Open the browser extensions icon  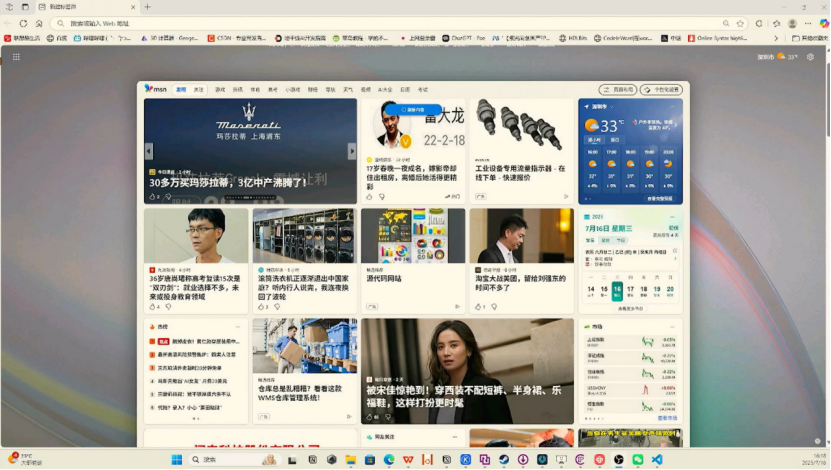coord(759,23)
